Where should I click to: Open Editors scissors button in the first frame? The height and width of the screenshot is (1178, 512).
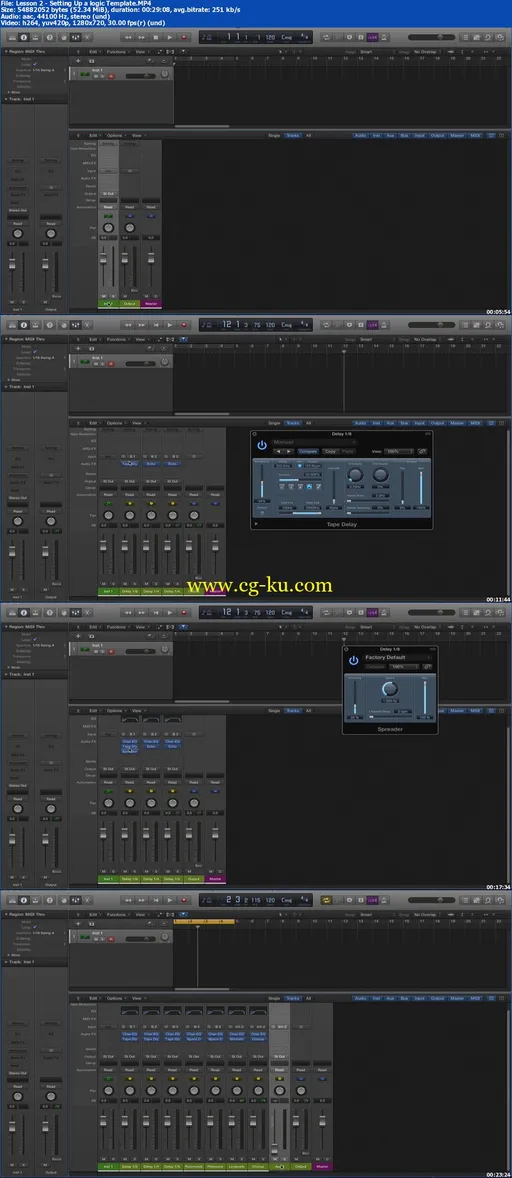point(88,36)
